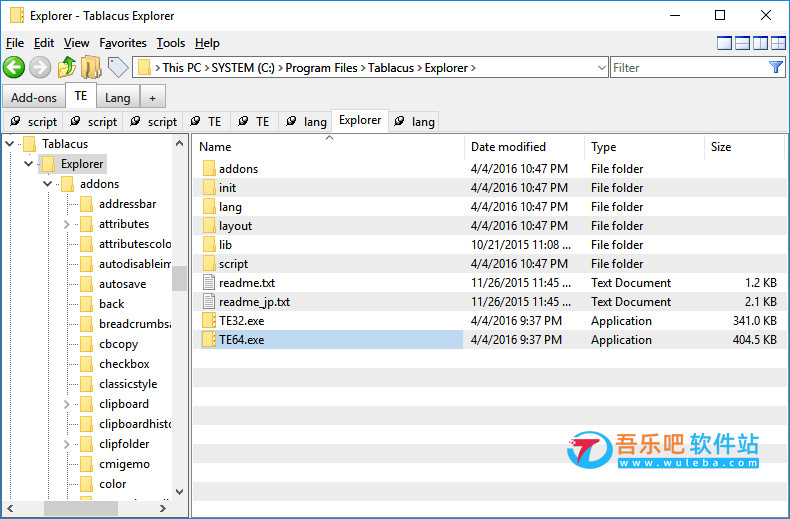
Task: Select the vertical split layout icon
Action: pyautogui.click(x=760, y=43)
